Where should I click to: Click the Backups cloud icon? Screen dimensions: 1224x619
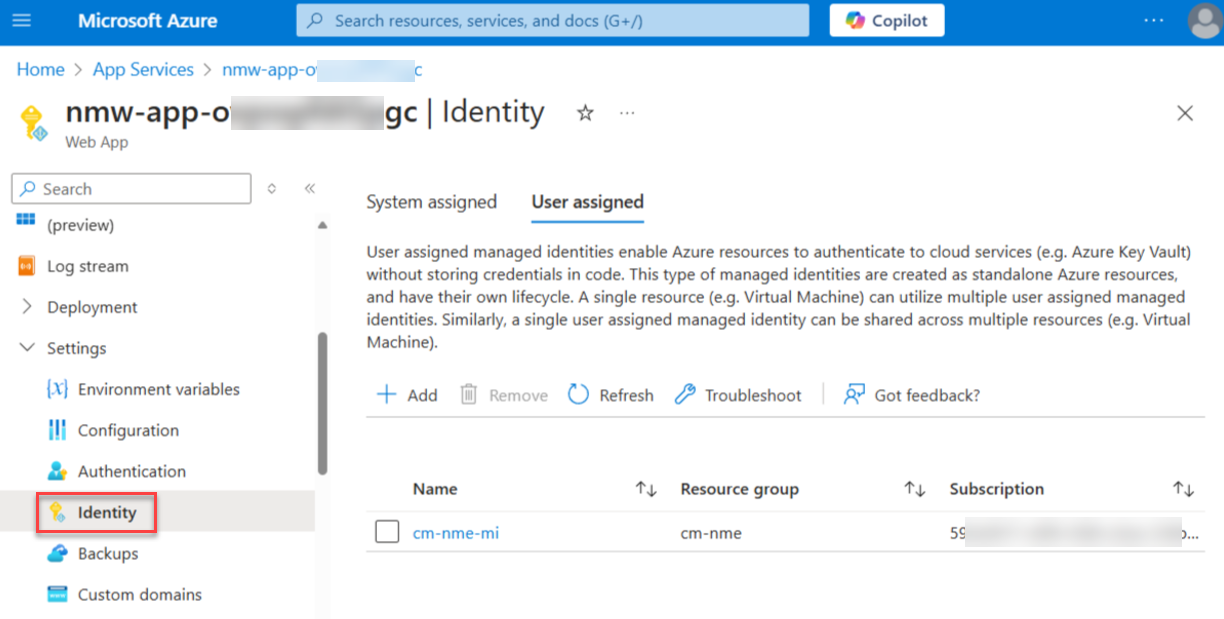coord(57,553)
